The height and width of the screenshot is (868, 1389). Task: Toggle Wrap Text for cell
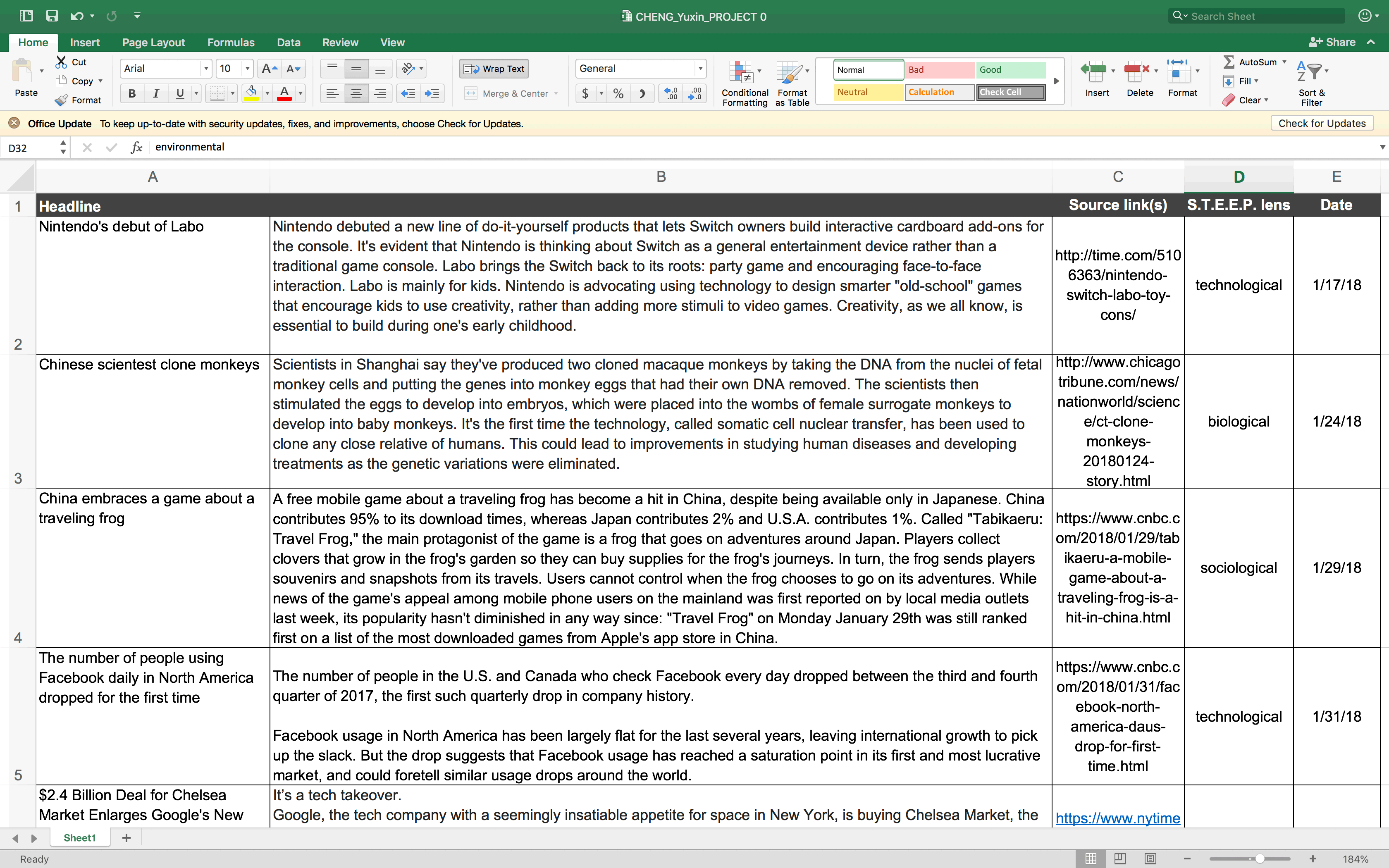494,69
